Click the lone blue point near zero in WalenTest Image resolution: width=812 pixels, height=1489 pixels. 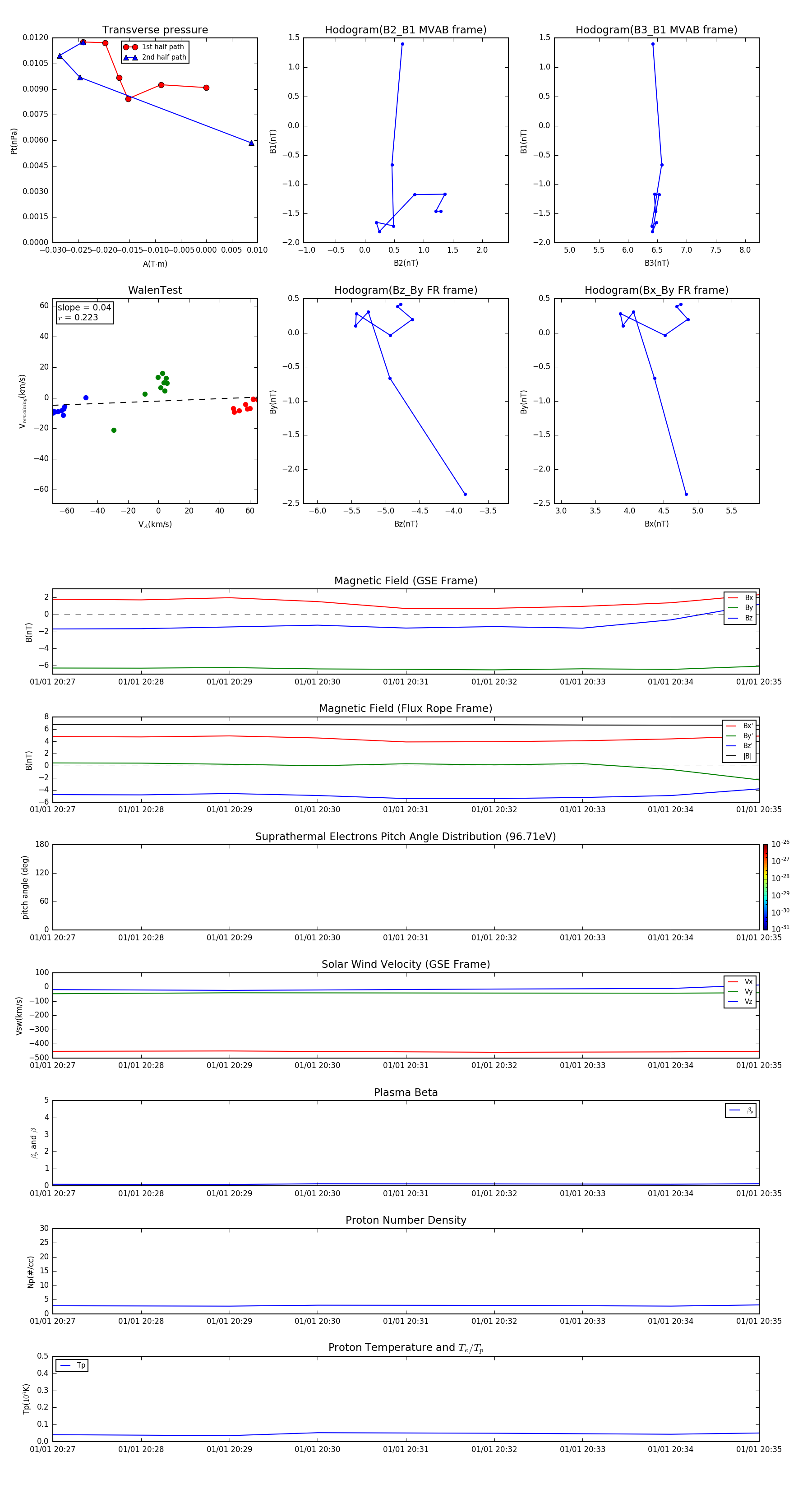pos(86,398)
